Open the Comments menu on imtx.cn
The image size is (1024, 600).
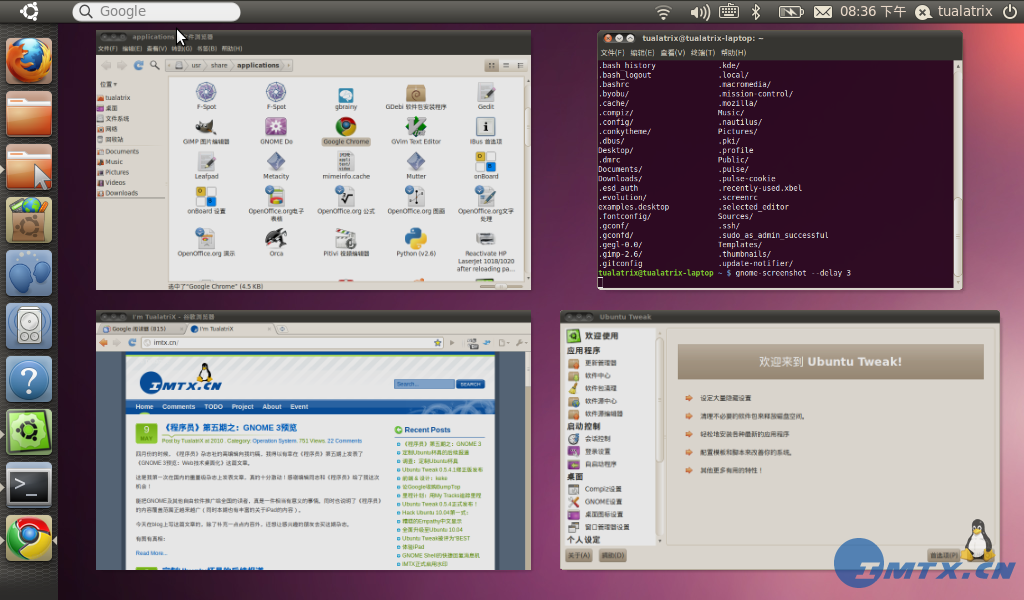pos(178,407)
